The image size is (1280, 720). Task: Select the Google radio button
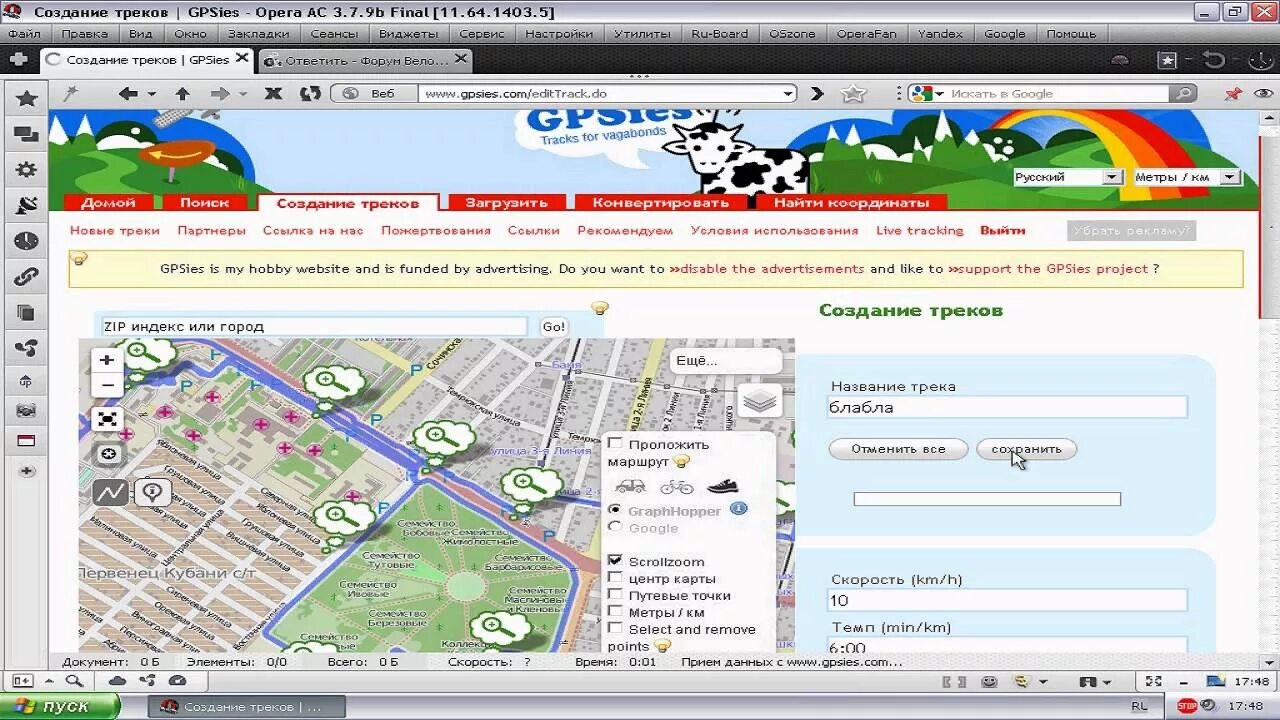click(615, 527)
